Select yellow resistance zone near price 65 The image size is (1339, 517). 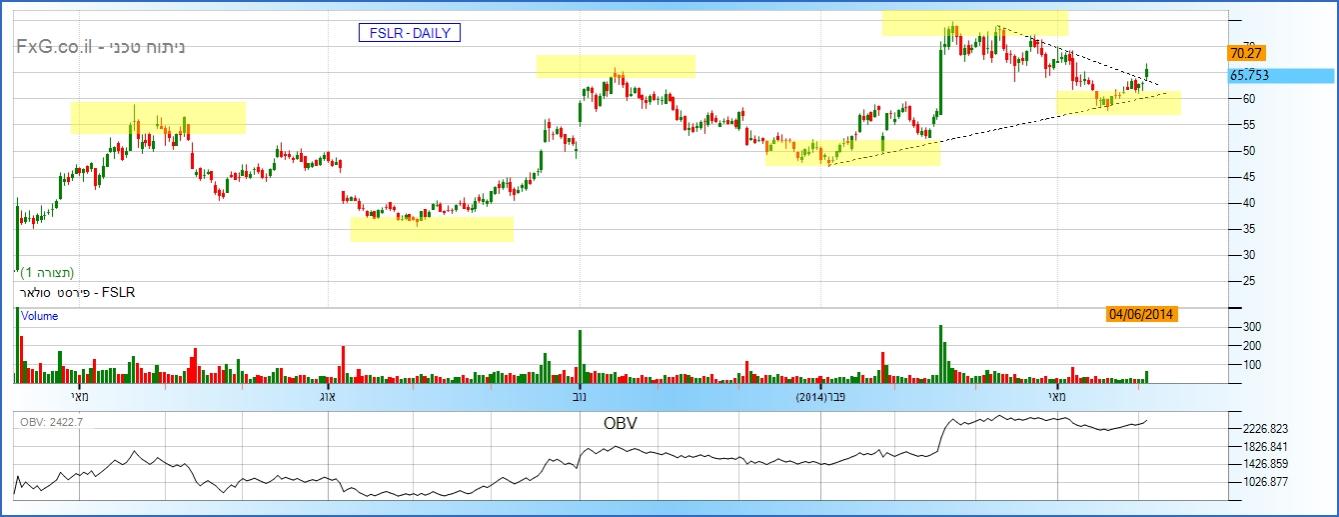tap(615, 66)
